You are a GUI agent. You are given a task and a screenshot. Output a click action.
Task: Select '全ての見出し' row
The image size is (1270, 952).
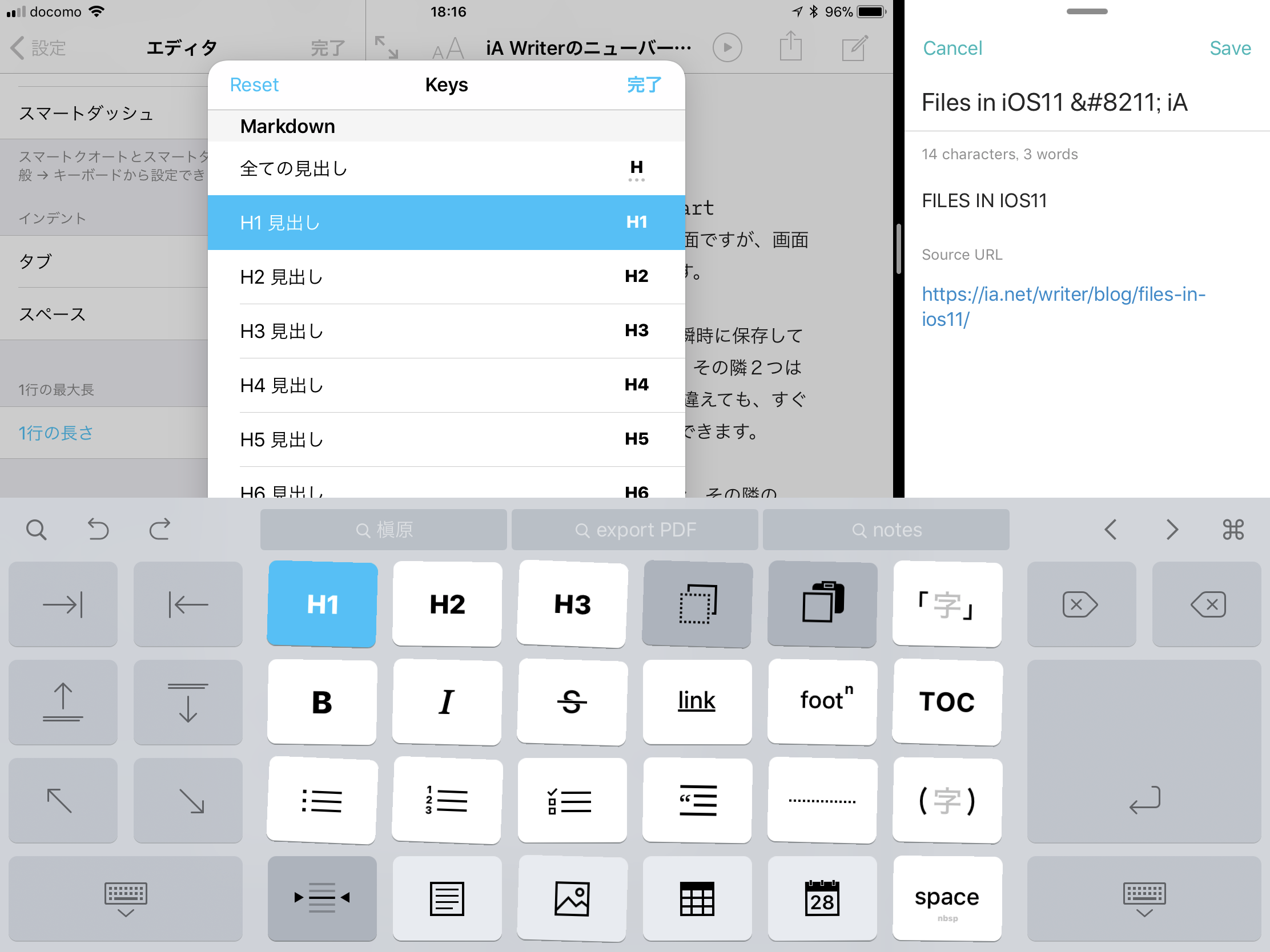point(446,169)
